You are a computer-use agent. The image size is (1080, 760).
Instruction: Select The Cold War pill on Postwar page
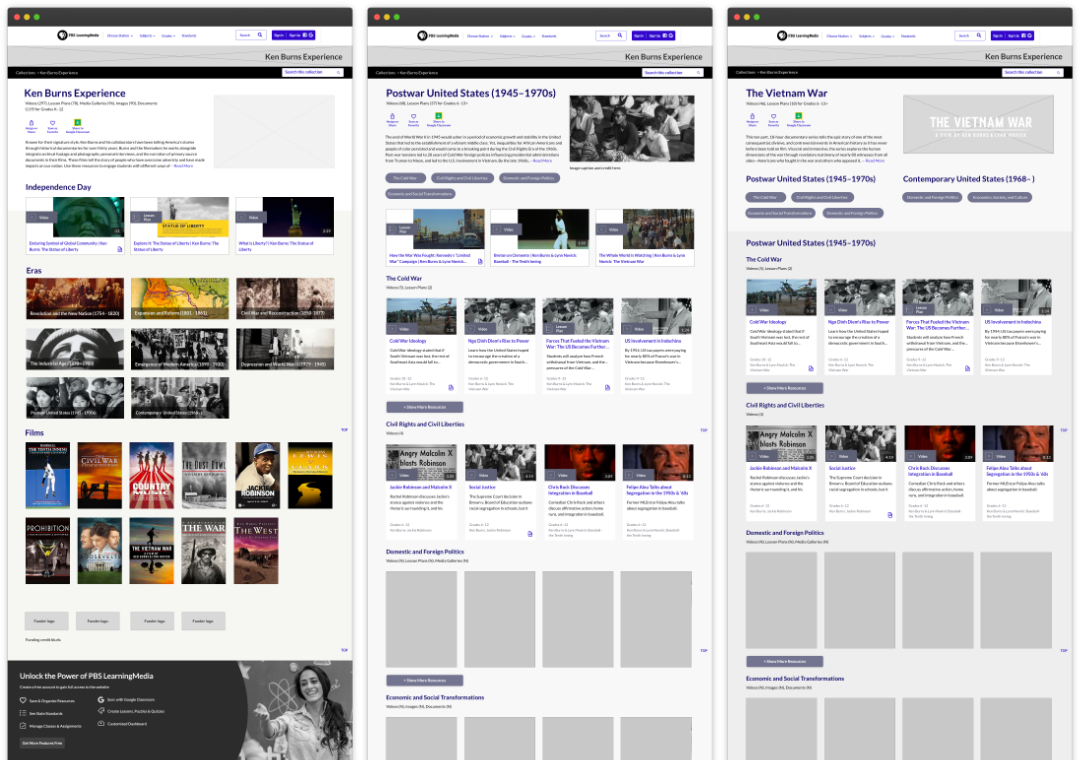pos(405,178)
